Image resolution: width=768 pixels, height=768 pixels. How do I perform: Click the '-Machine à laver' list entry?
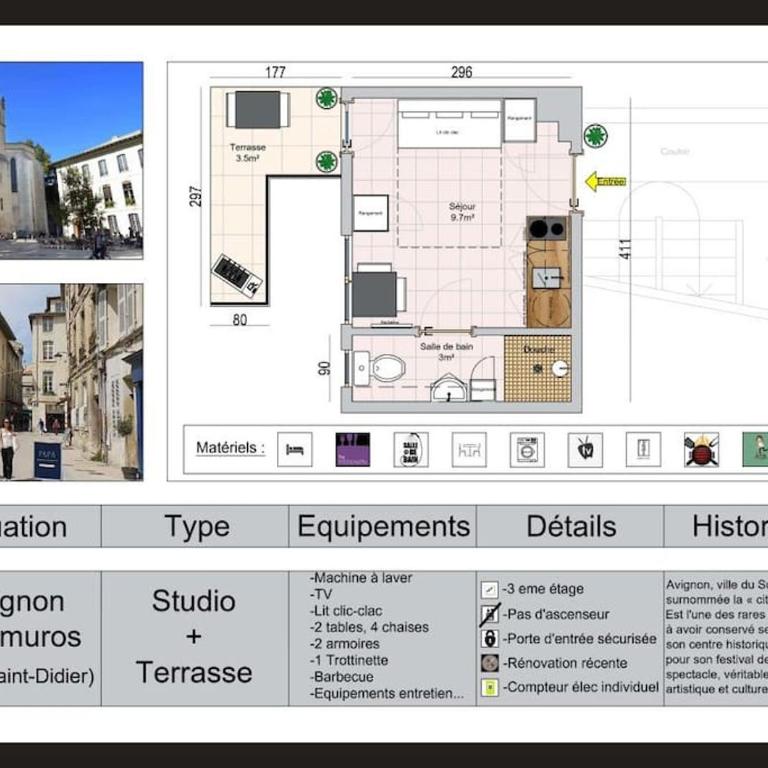pos(360,578)
